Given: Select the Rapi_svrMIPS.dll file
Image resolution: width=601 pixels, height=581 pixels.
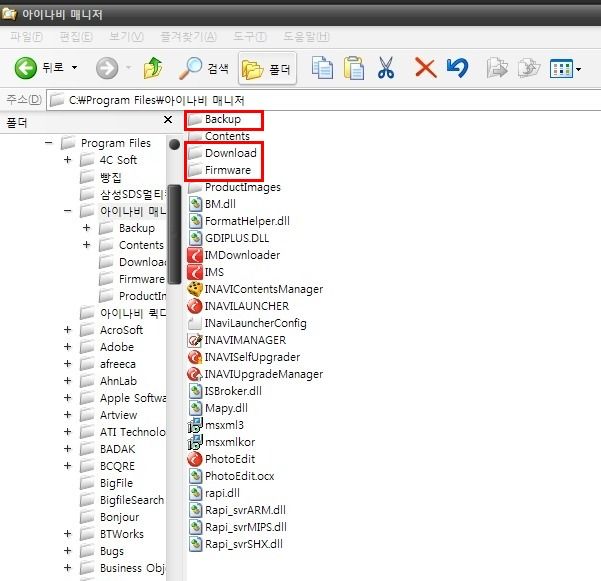Looking at the screenshot, I should point(238,527).
